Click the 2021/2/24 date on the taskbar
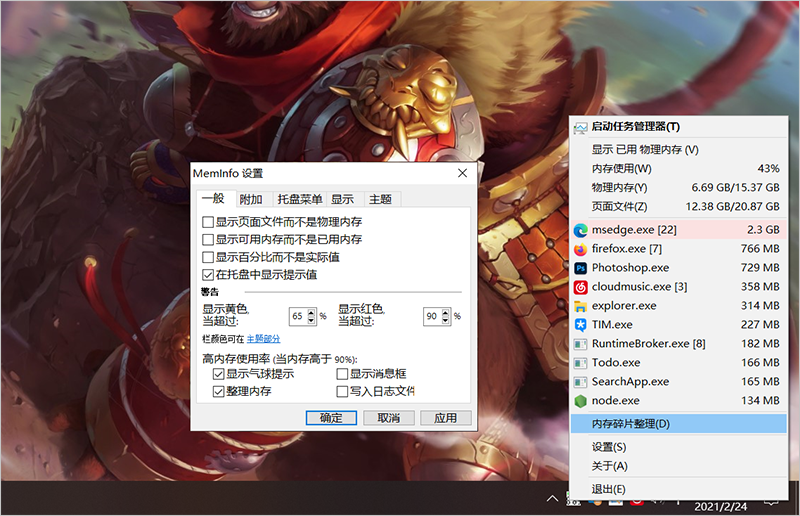 coord(720,507)
